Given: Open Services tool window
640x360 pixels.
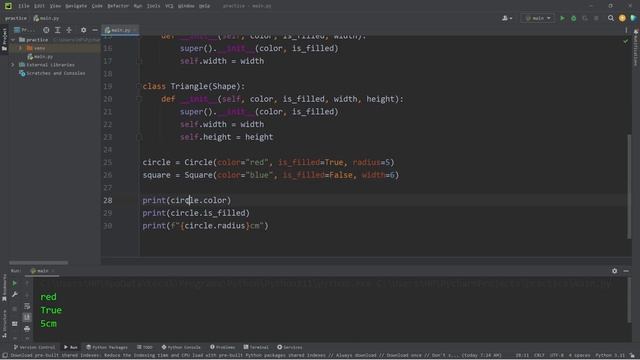Looking at the screenshot, I should [290, 347].
